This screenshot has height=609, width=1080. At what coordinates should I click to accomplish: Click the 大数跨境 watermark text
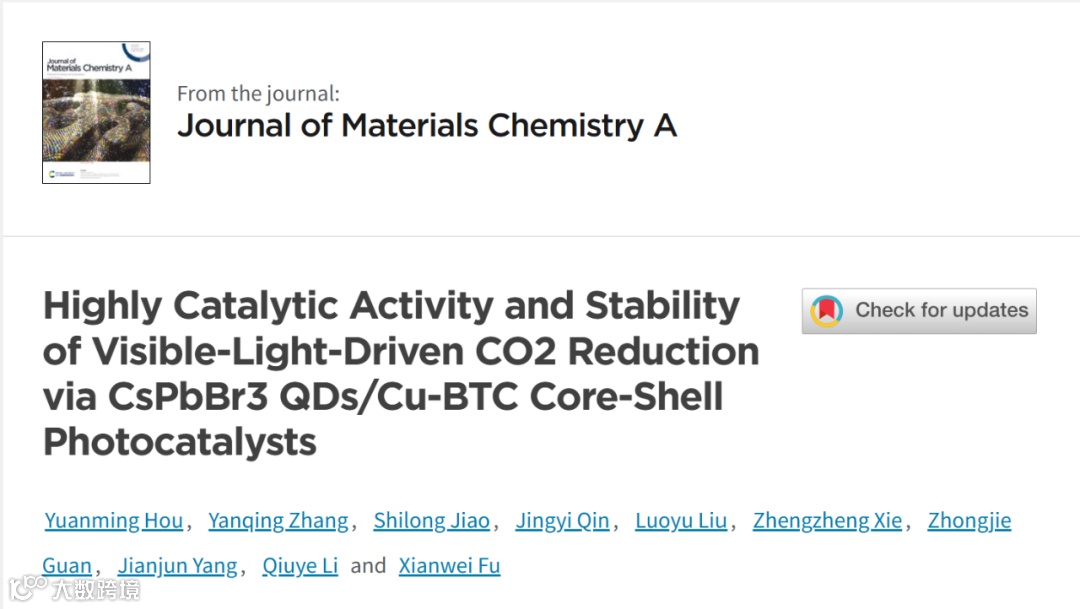pos(95,589)
